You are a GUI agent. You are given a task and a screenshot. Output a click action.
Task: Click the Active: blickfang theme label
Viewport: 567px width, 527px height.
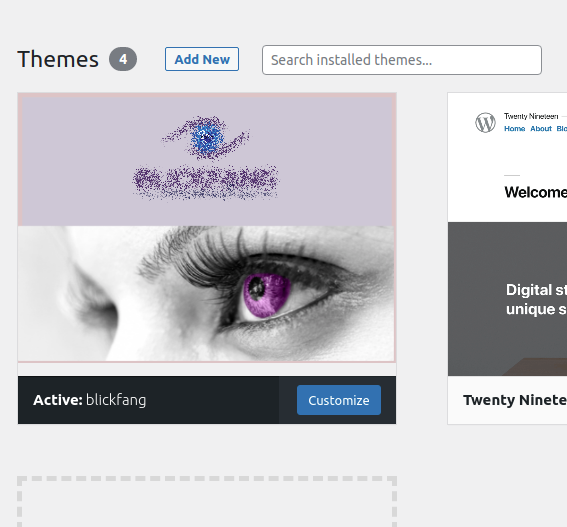(x=90, y=400)
